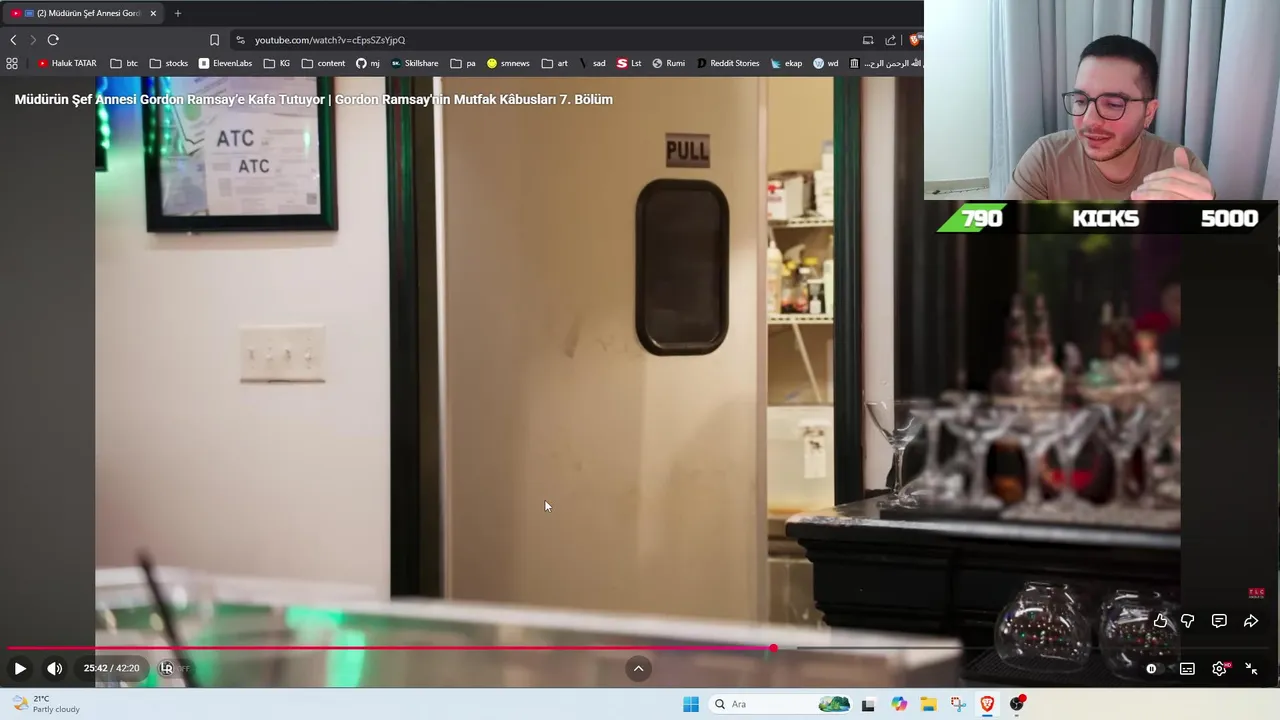Viewport: 1280px width, 720px height.
Task: Open the Reddit Stories bookmark
Action: pyautogui.click(x=727, y=63)
